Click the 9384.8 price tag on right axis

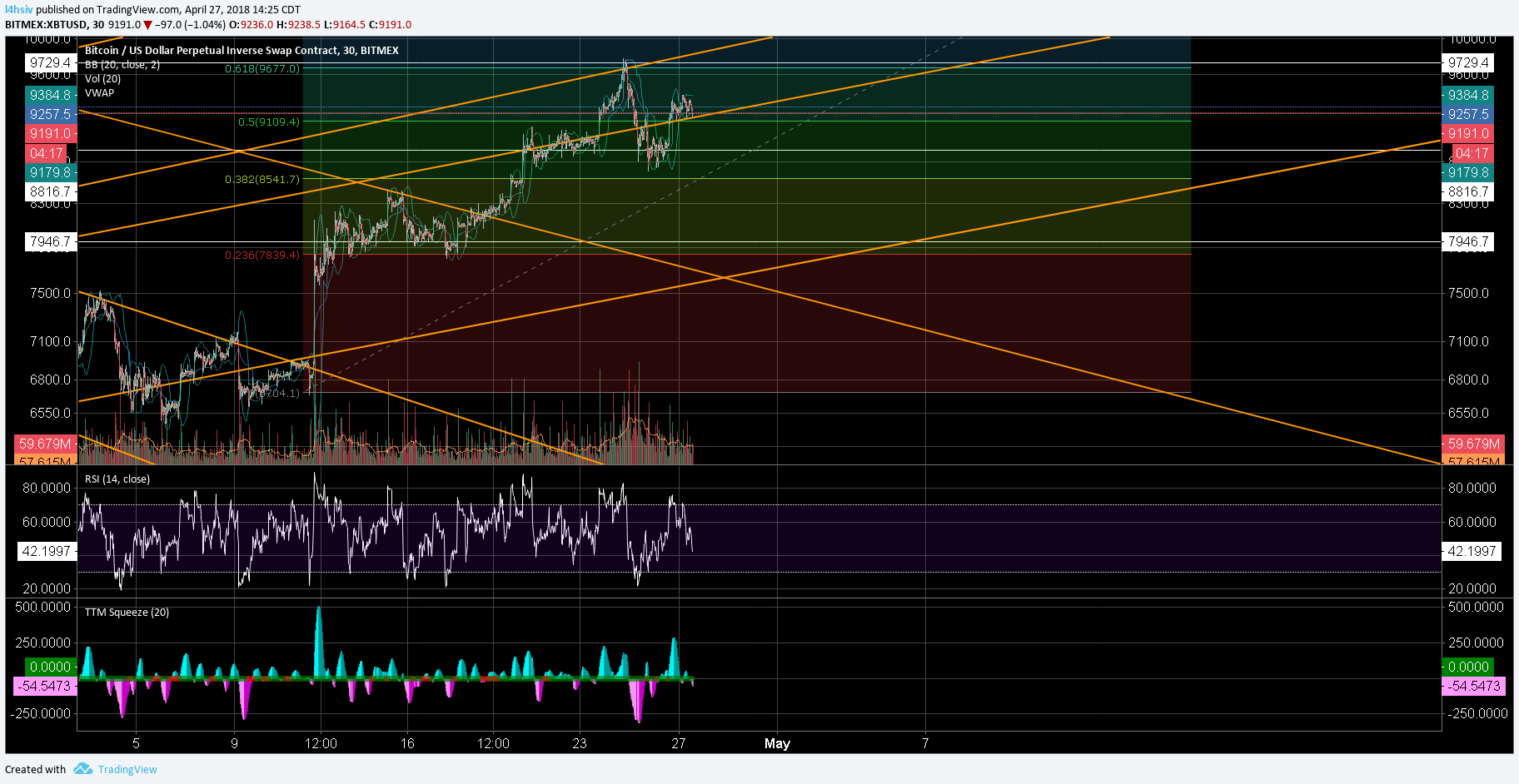pyautogui.click(x=1467, y=96)
